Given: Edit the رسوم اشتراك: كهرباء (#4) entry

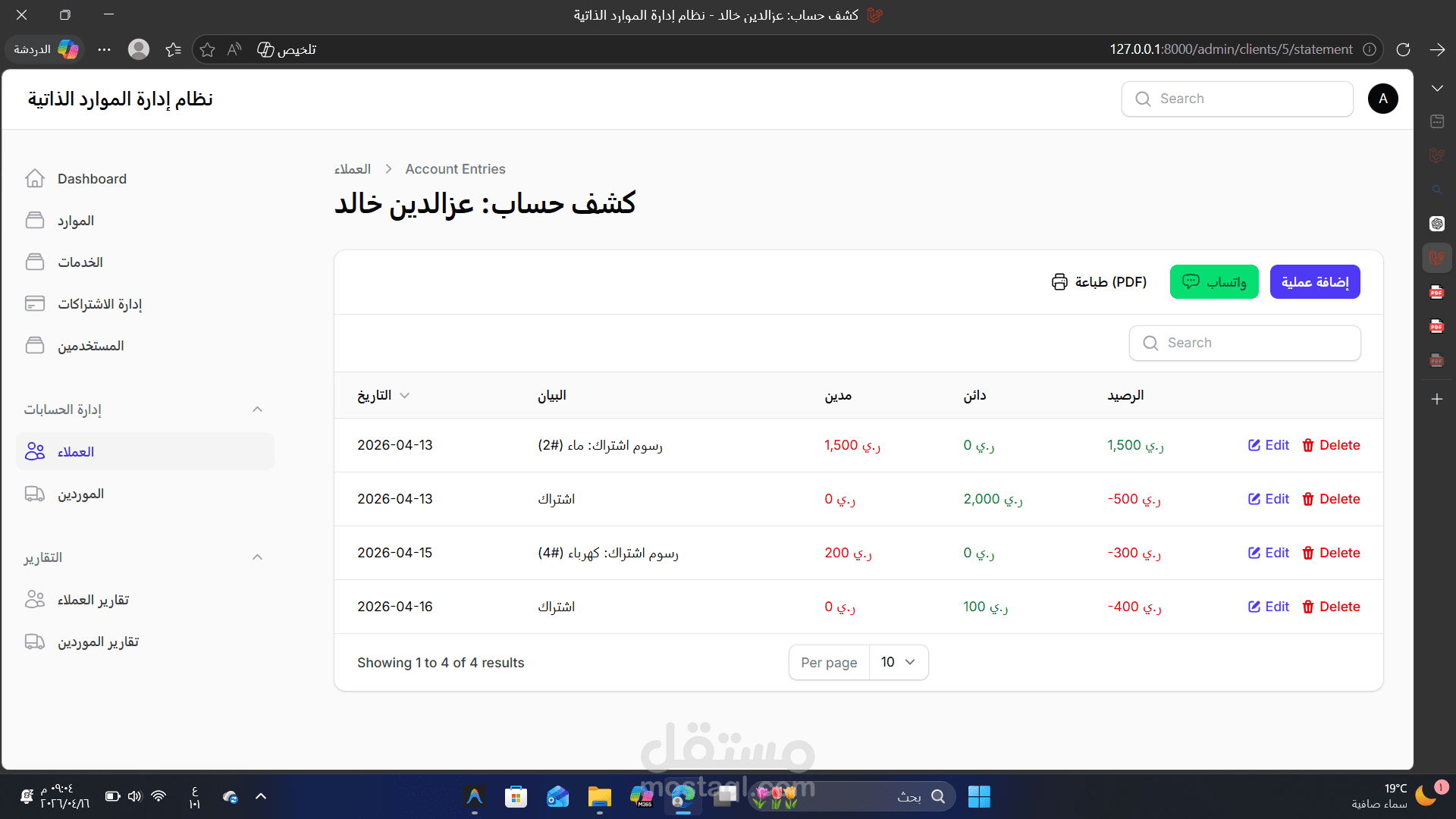Looking at the screenshot, I should click(1269, 554).
